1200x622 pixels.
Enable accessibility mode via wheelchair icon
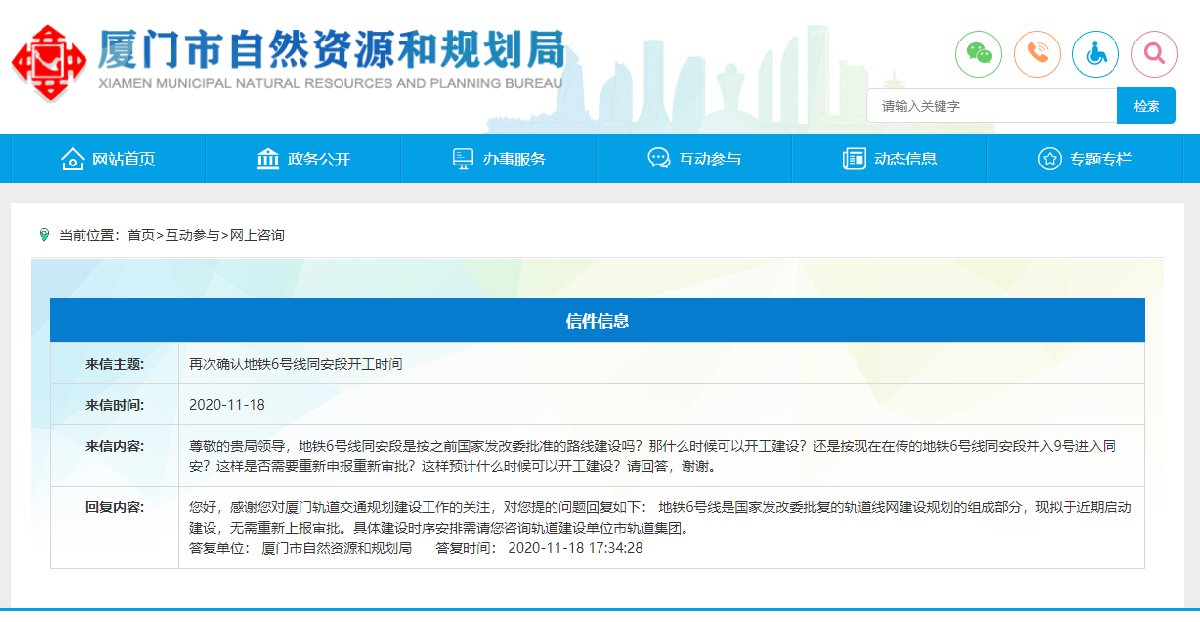point(1095,54)
